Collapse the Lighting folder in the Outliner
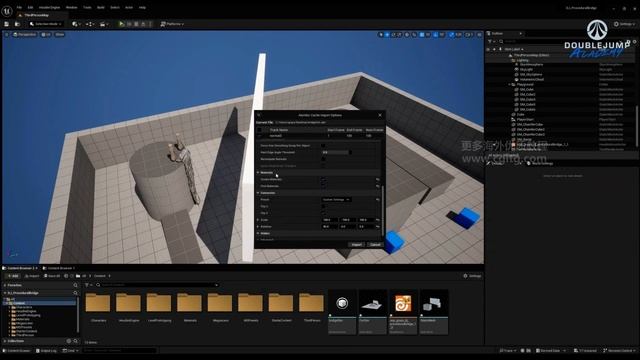 point(510,60)
